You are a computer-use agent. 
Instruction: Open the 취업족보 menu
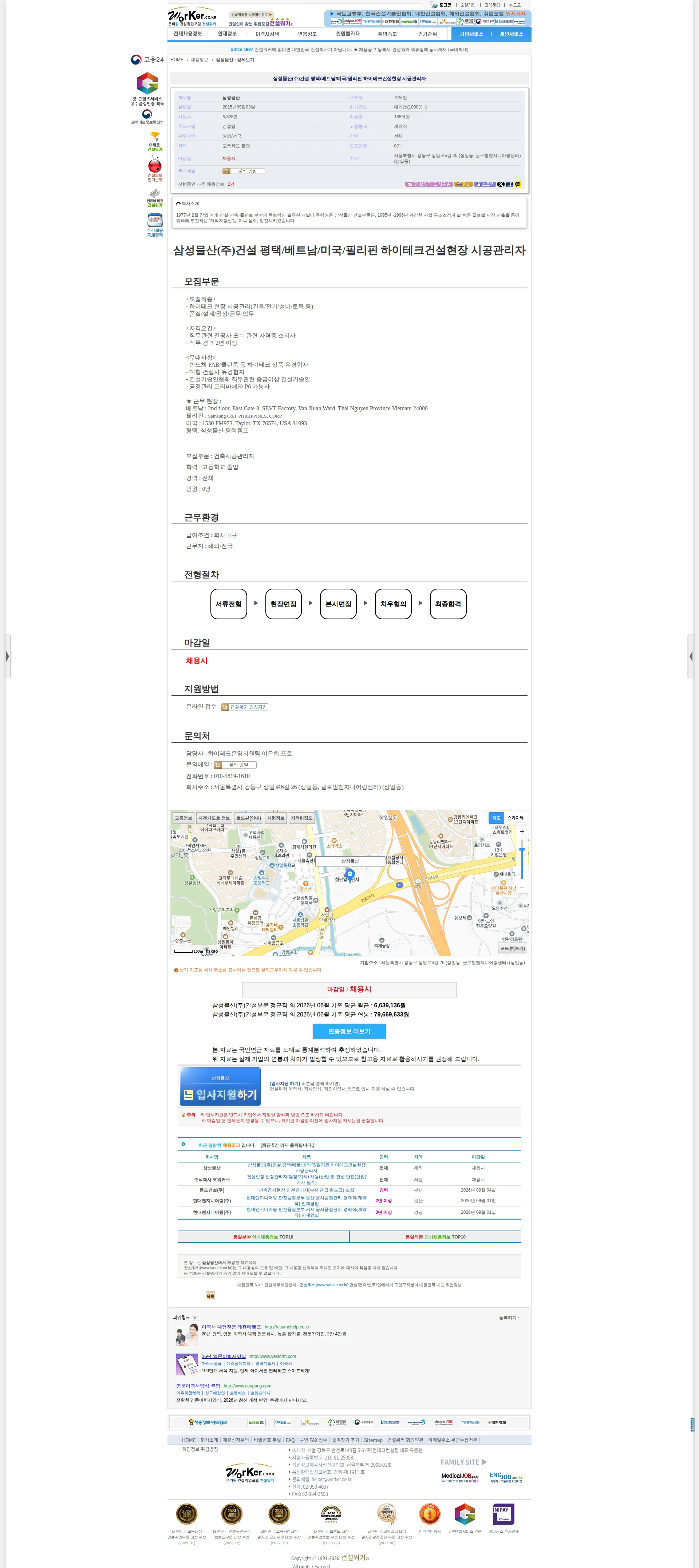387,34
